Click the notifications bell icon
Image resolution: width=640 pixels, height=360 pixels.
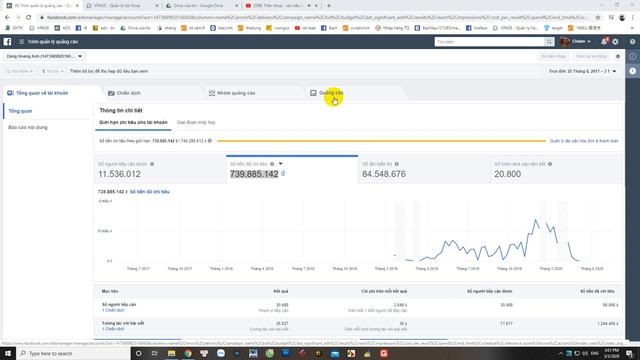(604, 42)
